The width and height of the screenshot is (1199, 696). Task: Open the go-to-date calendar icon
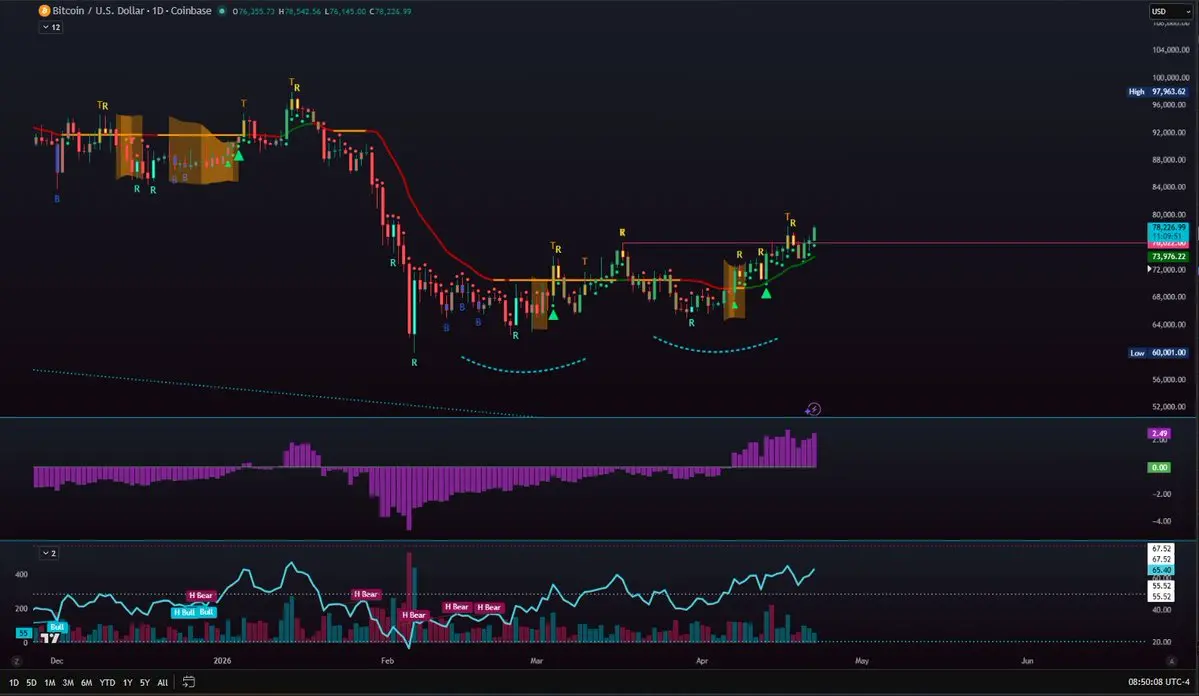pos(189,681)
